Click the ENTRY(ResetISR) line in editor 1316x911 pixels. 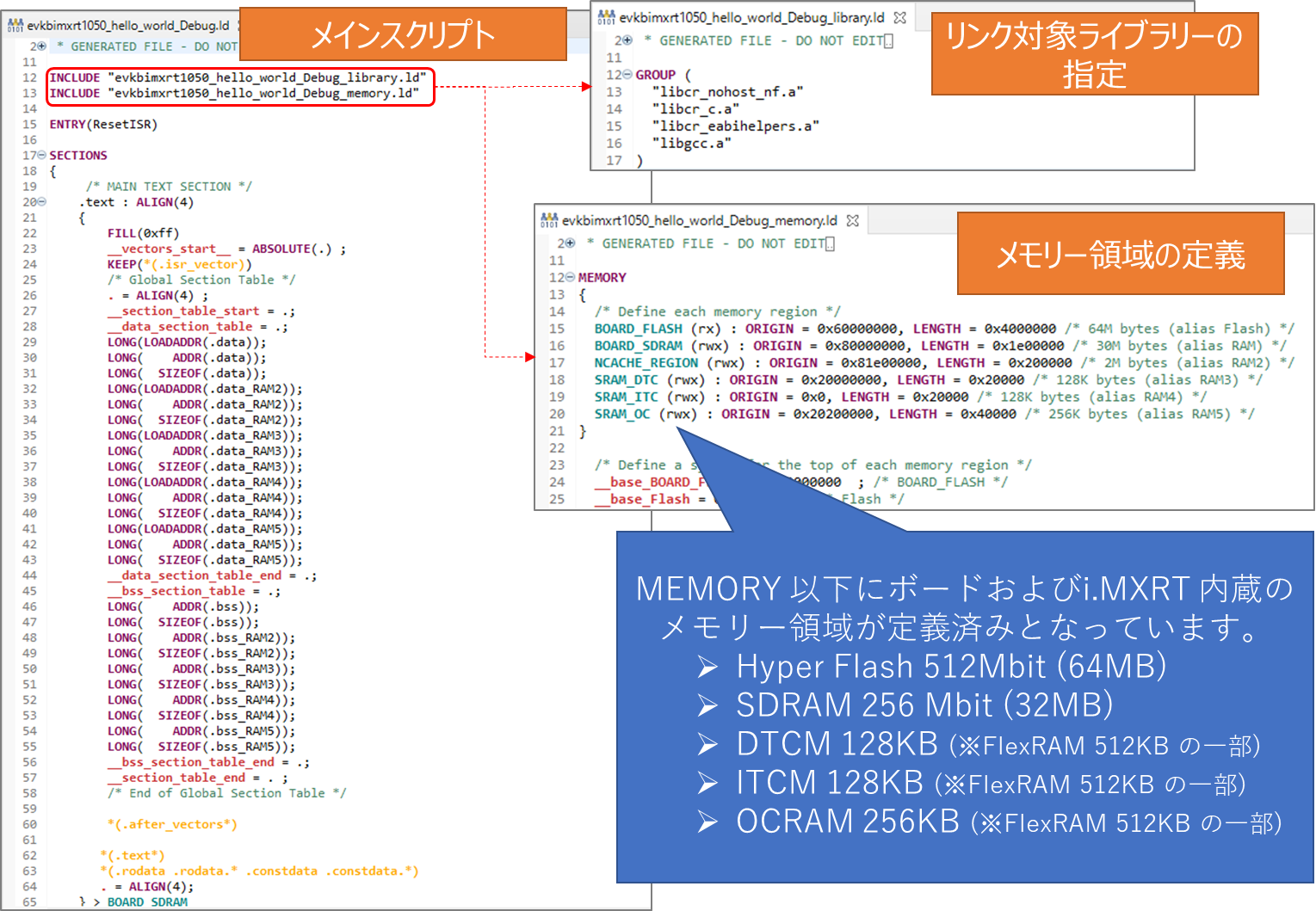tap(103, 125)
